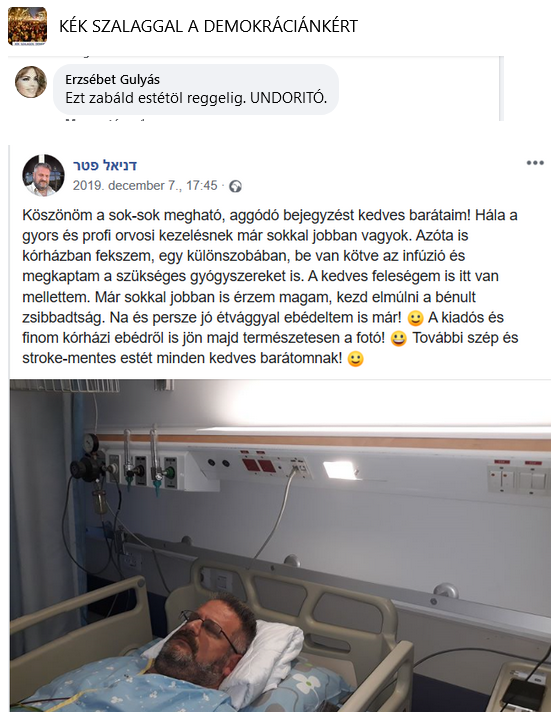
Task: Click the red sockets panel in photo
Action: (x=259, y=465)
